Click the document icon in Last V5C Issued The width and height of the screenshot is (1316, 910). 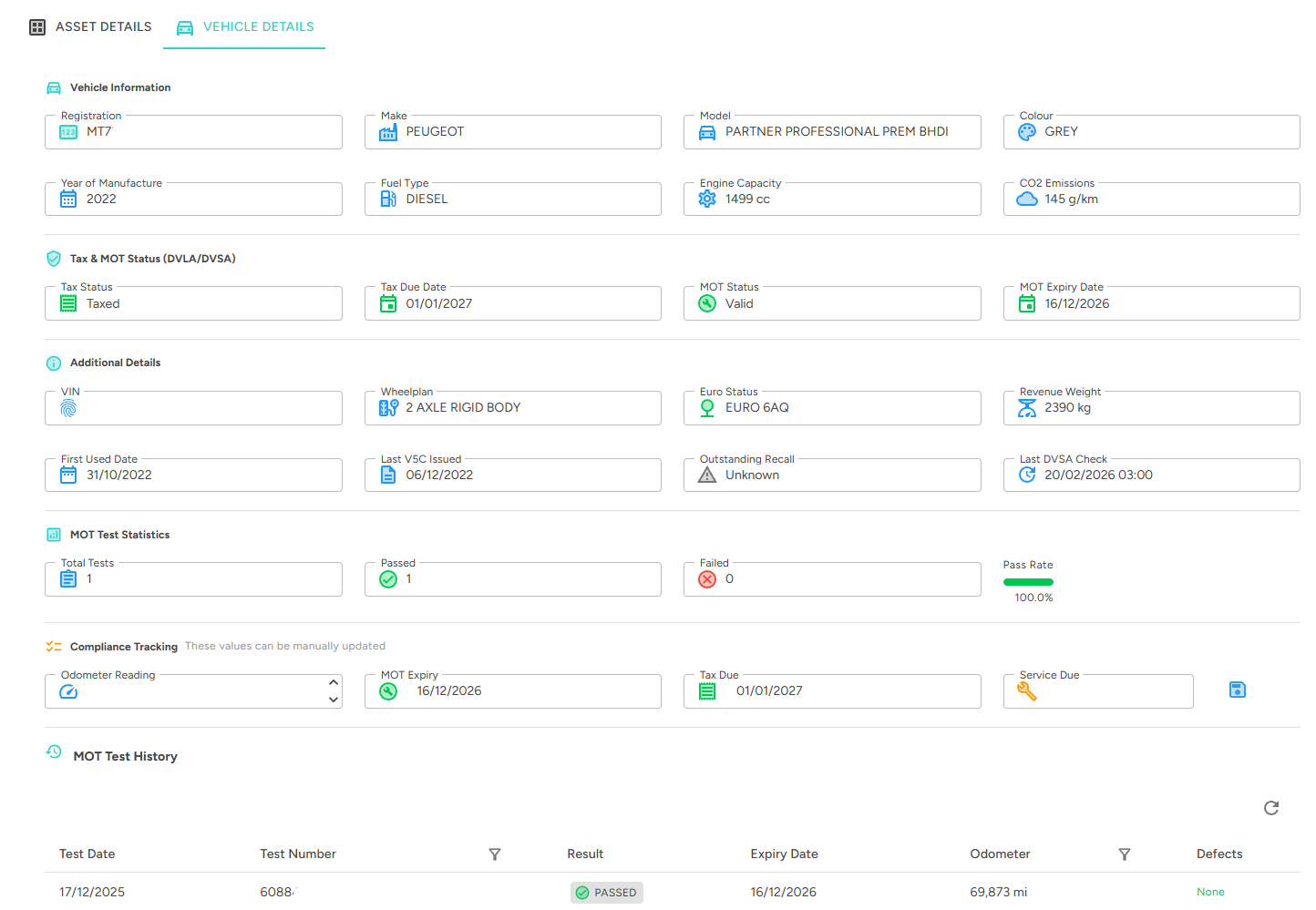click(388, 475)
